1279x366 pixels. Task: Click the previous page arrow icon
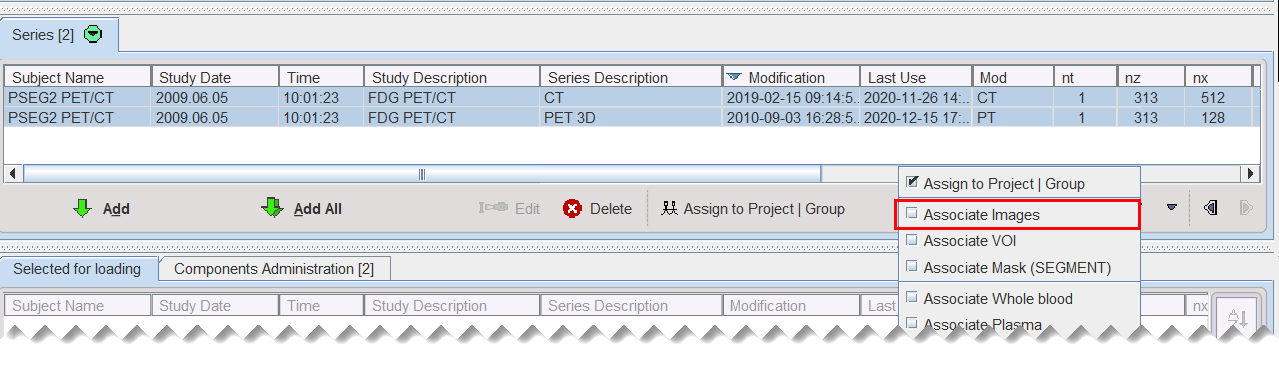coord(1210,208)
